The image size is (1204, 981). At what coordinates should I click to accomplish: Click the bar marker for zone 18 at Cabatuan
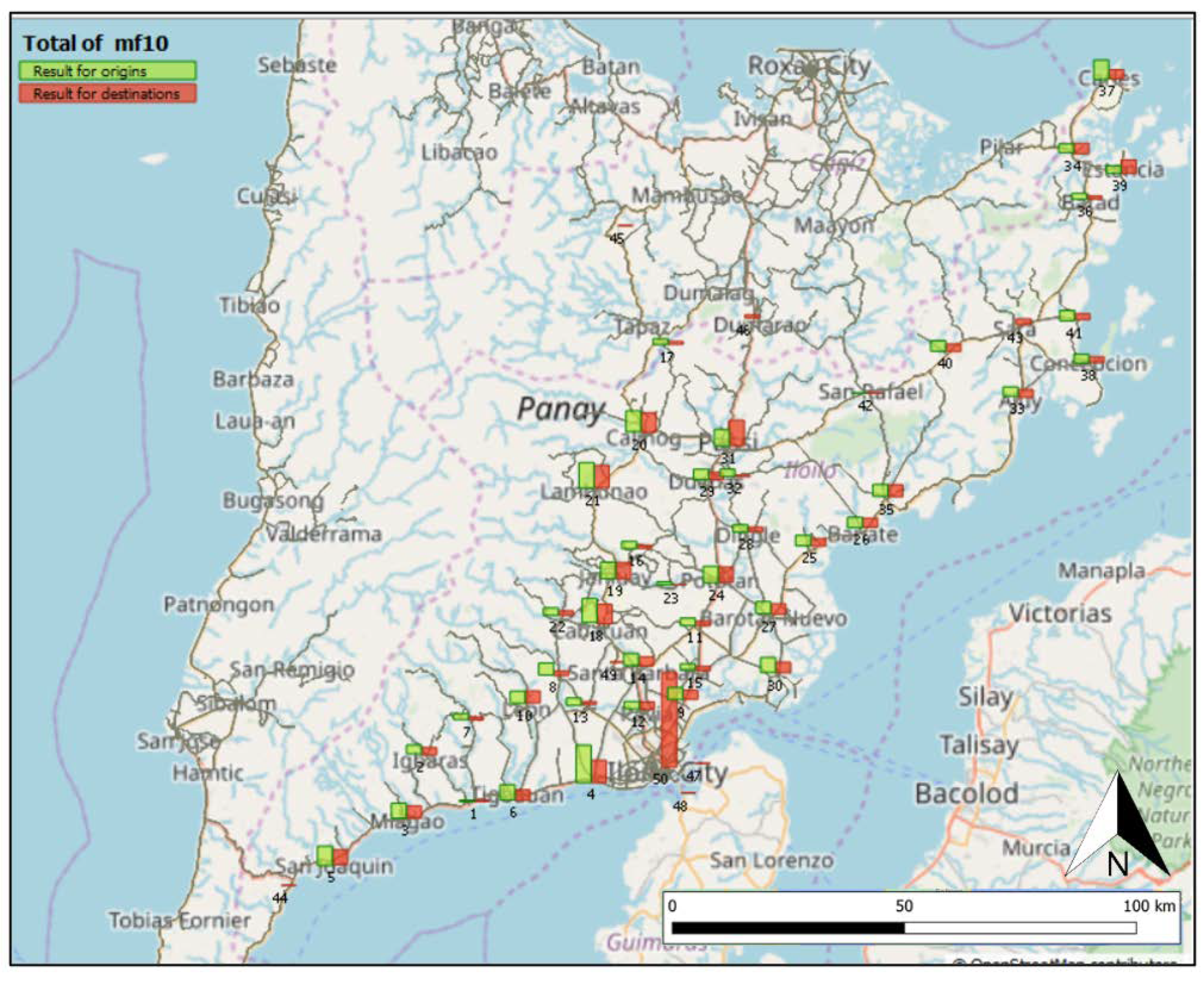pos(597,612)
